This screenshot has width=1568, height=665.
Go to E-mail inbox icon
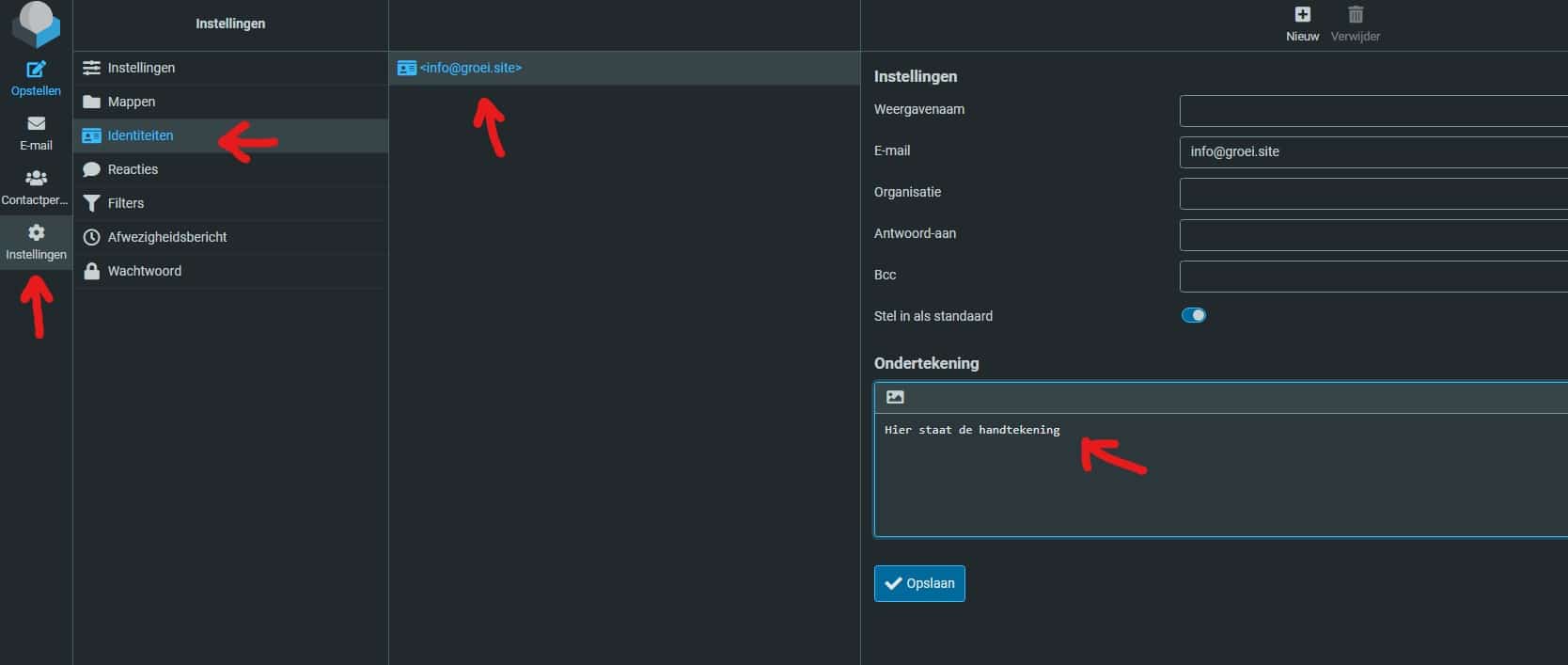click(36, 124)
